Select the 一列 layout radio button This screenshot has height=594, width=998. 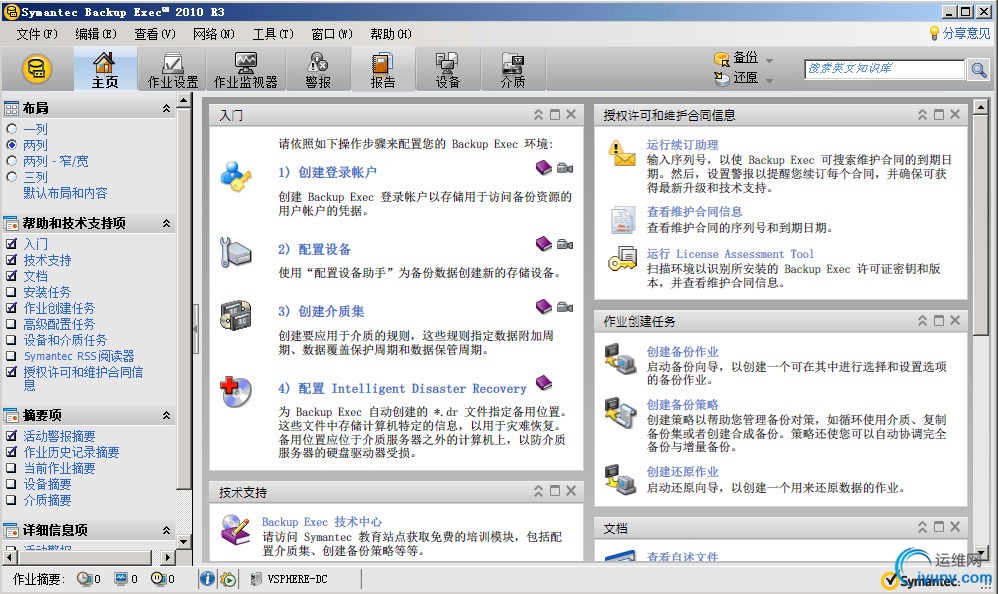(x=11, y=129)
